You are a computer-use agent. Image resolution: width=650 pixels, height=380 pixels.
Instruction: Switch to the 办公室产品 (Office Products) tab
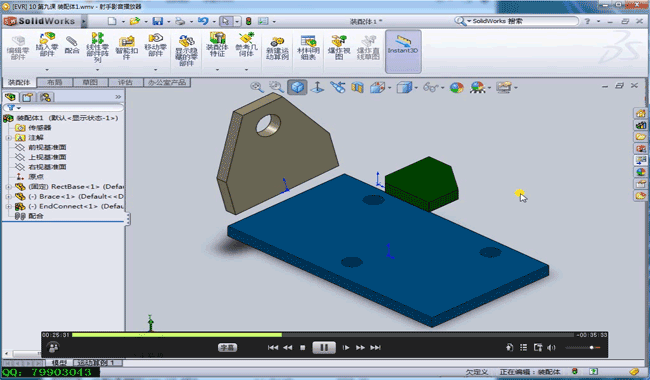167,82
